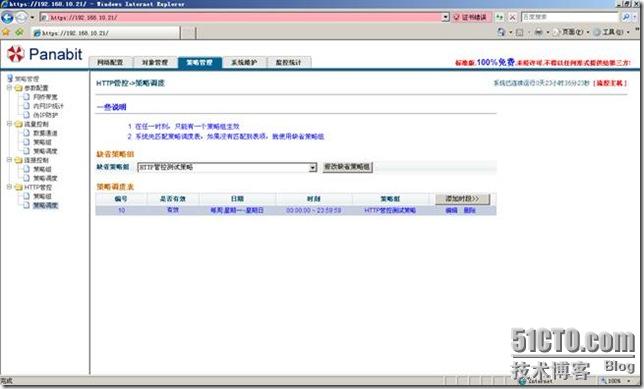Open 策略调度 under 流量控制
The image size is (644, 389).
[45, 151]
